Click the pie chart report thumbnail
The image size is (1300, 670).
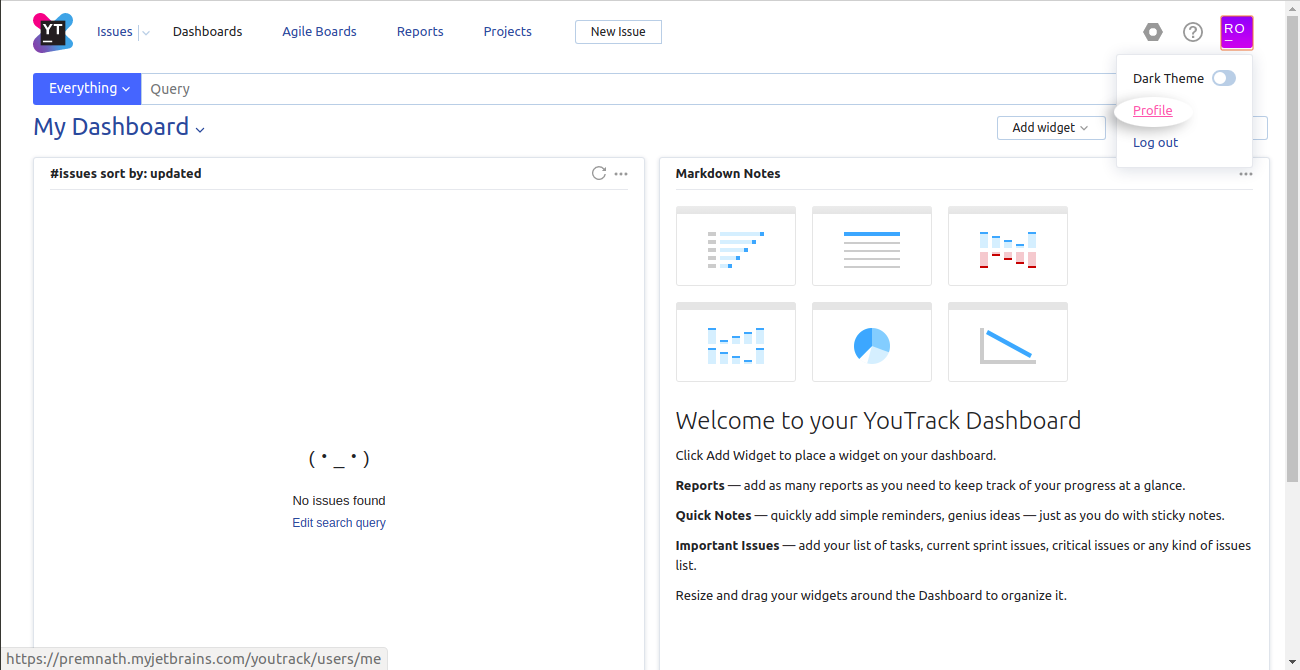pyautogui.click(x=872, y=342)
